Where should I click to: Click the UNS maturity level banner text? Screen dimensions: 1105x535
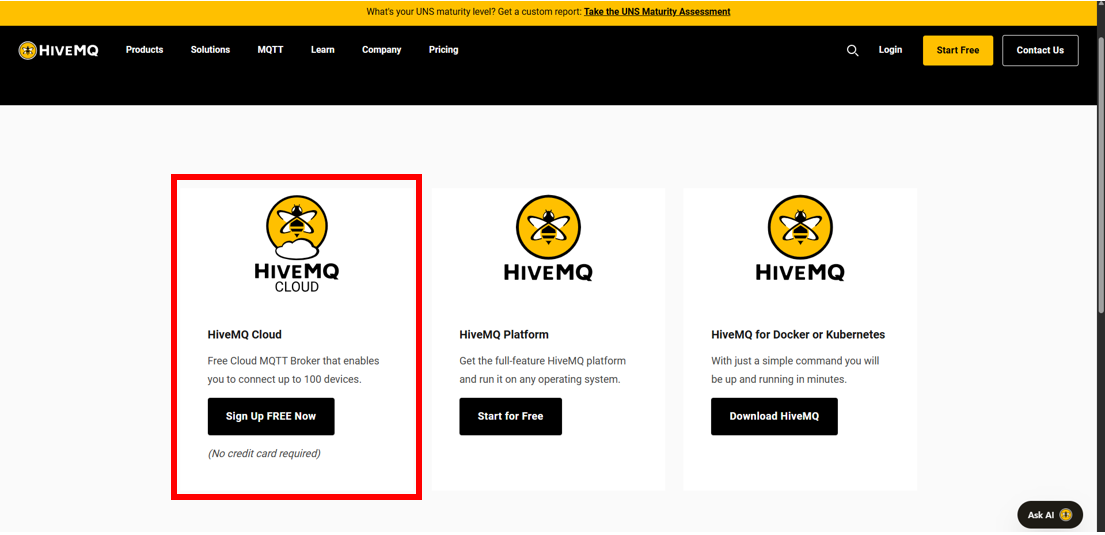pos(474,12)
